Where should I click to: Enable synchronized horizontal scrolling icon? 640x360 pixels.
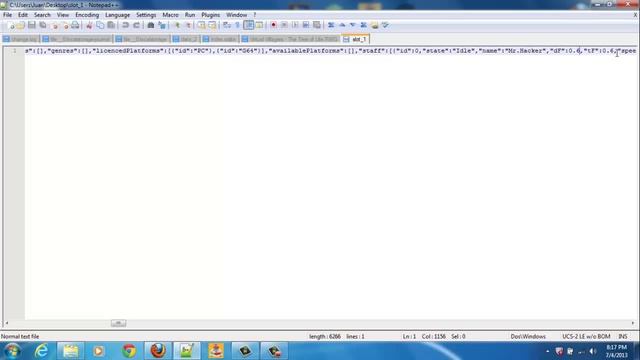click(x=212, y=25)
